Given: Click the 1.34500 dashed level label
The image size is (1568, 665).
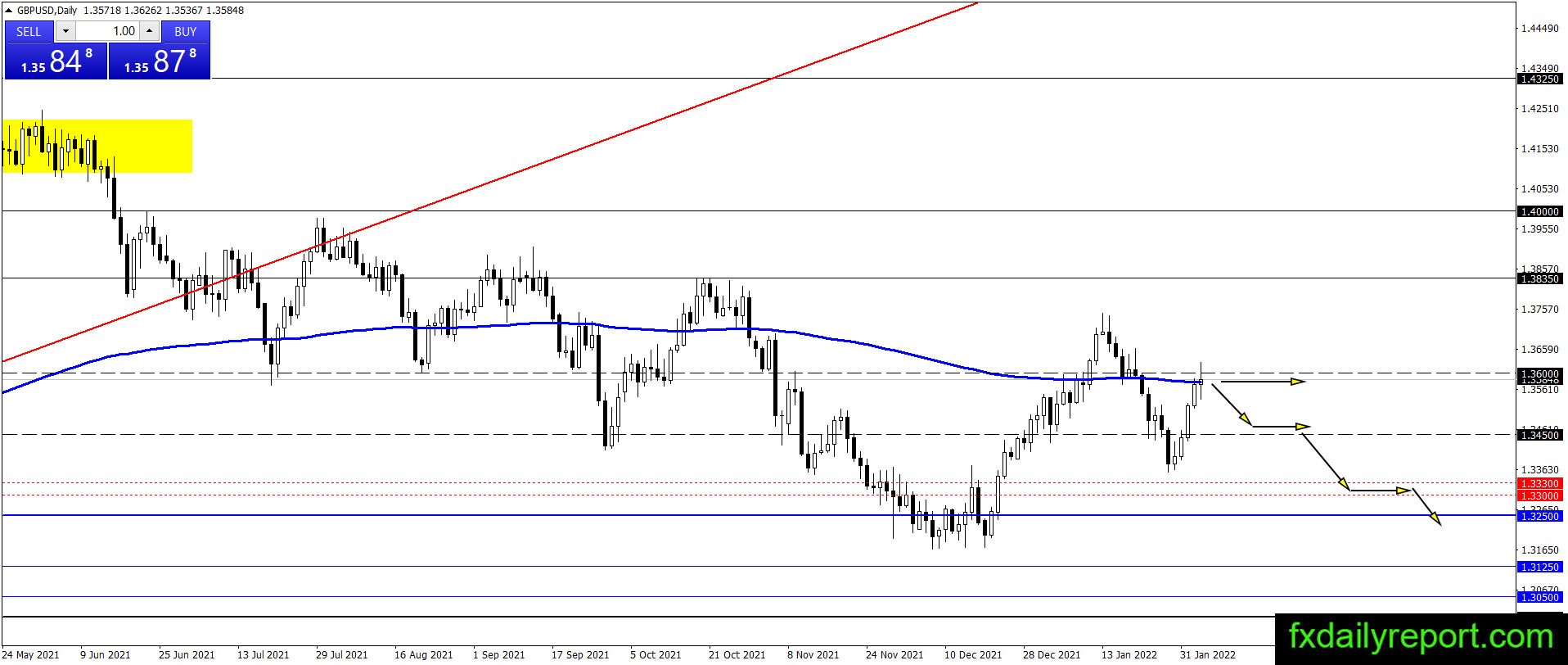Looking at the screenshot, I should point(1539,435).
